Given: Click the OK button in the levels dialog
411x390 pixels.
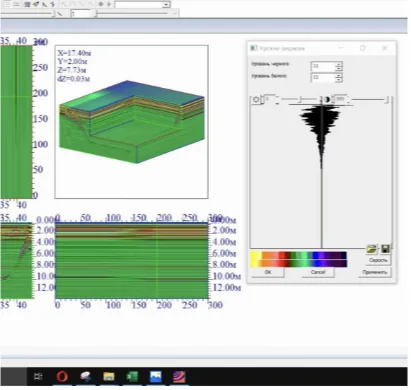Looking at the screenshot, I should [x=268, y=272].
